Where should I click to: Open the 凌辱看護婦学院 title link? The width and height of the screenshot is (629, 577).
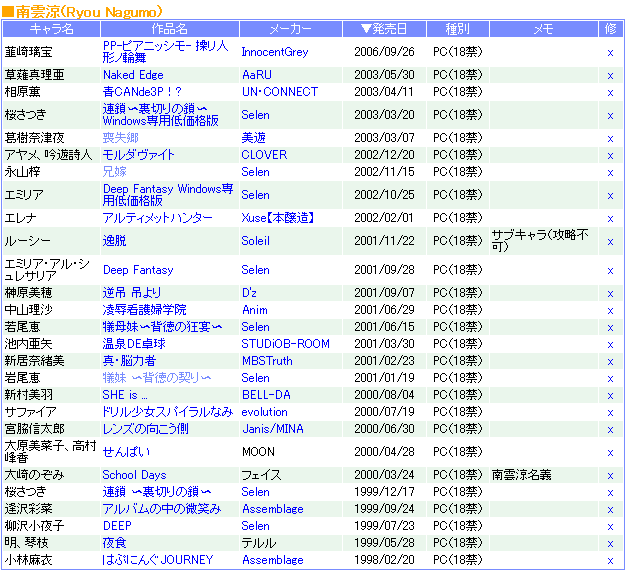pos(144,310)
